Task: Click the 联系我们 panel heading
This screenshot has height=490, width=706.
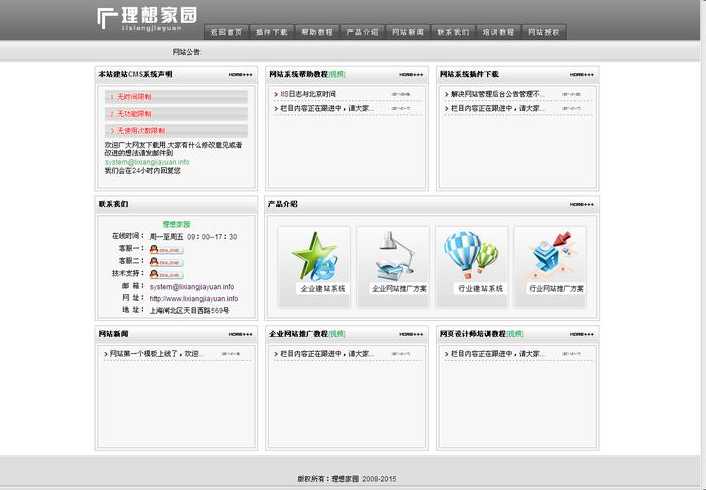Action: [x=113, y=204]
